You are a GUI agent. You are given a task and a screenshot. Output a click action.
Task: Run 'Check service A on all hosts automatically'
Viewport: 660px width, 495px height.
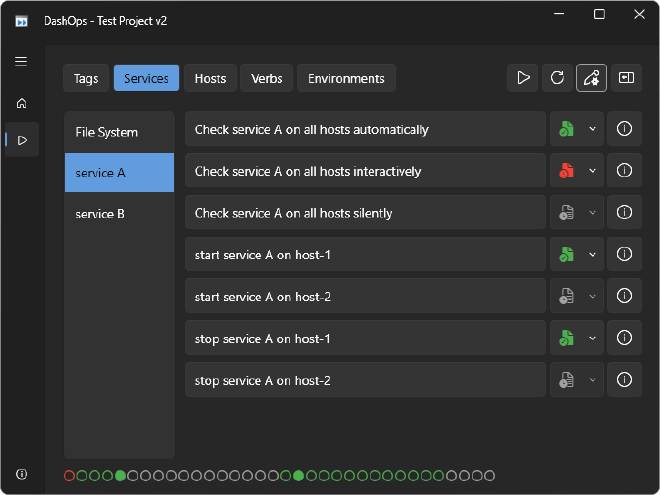tap(365, 129)
